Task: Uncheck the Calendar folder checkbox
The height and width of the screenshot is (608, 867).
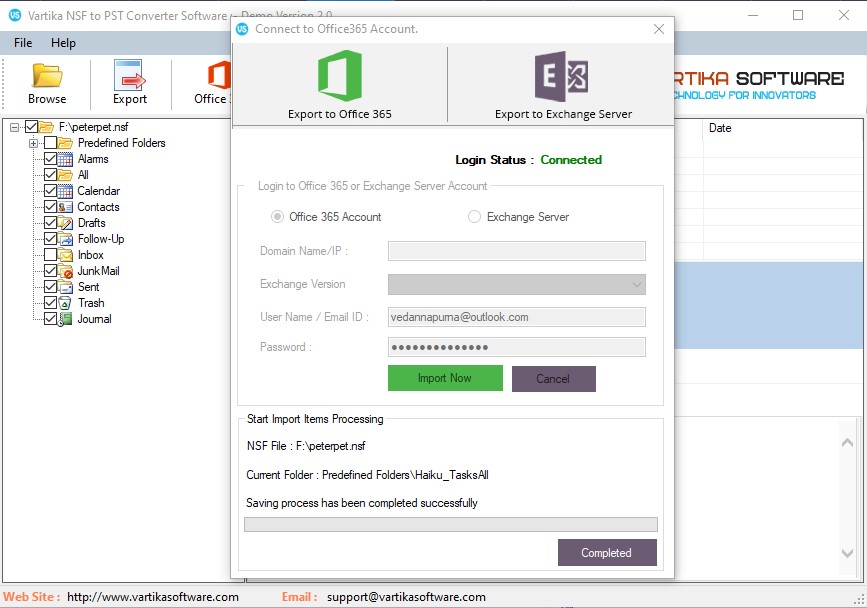Action: click(x=50, y=191)
